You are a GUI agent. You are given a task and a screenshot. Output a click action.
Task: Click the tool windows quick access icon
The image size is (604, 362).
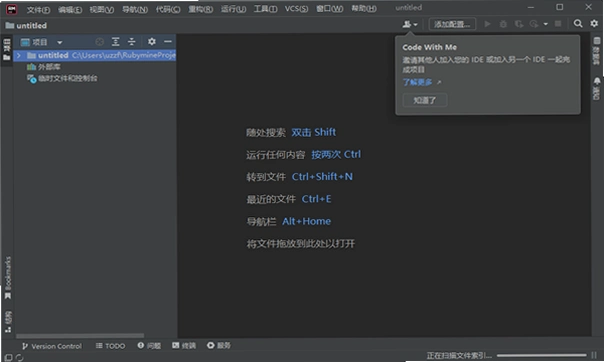[8, 357]
